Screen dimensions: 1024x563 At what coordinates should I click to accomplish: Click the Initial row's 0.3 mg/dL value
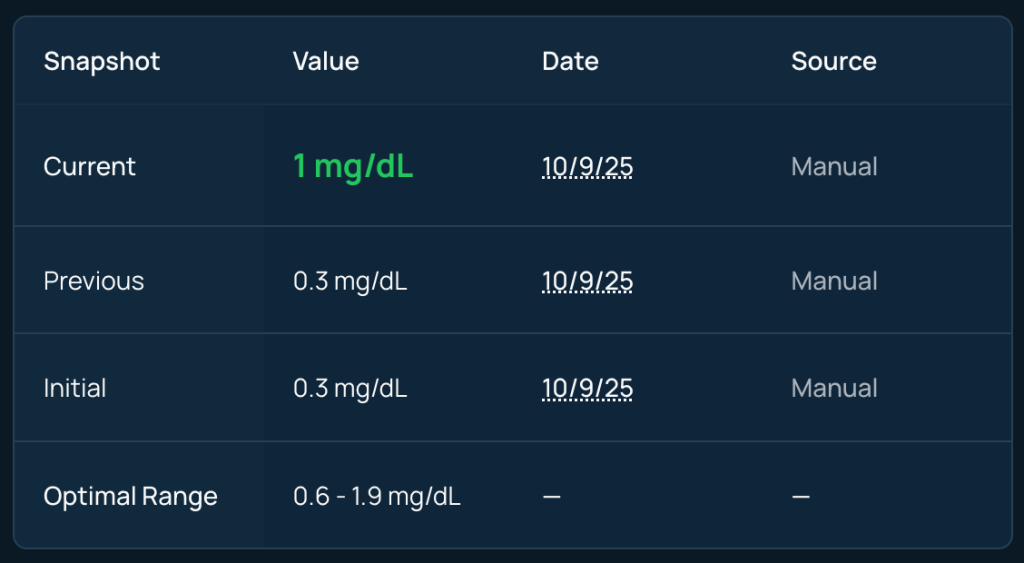350,388
